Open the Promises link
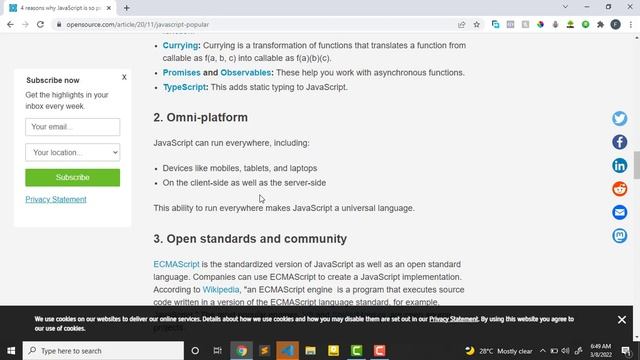640x360 pixels. point(182,73)
